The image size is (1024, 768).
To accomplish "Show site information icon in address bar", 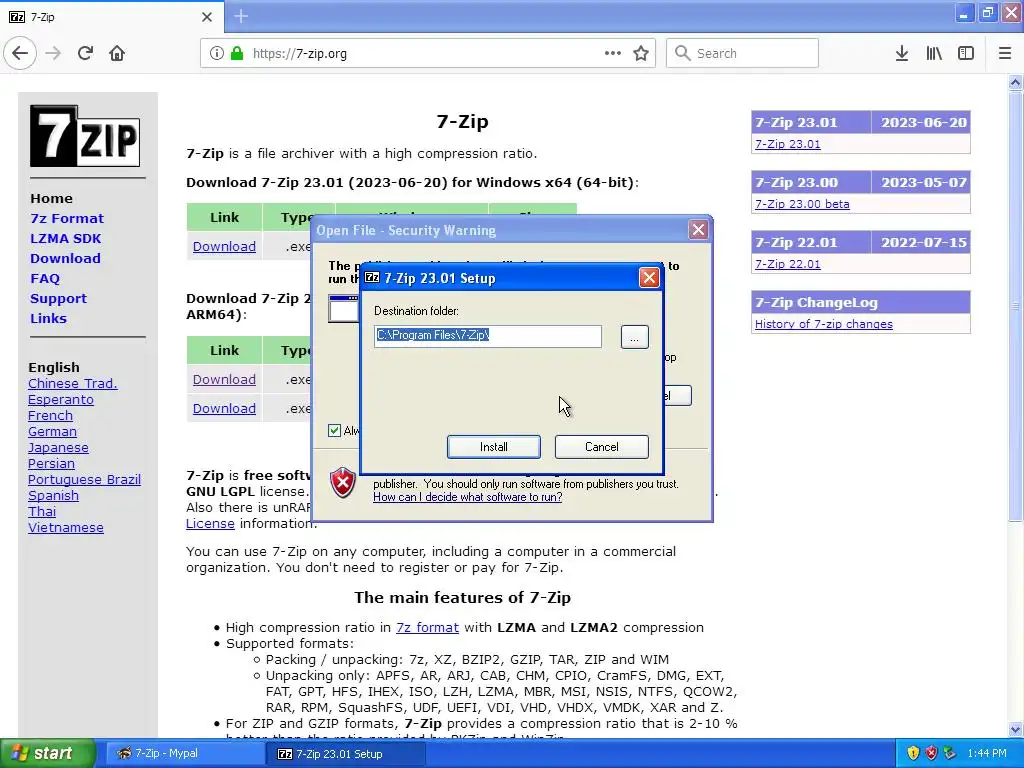I will 217,53.
